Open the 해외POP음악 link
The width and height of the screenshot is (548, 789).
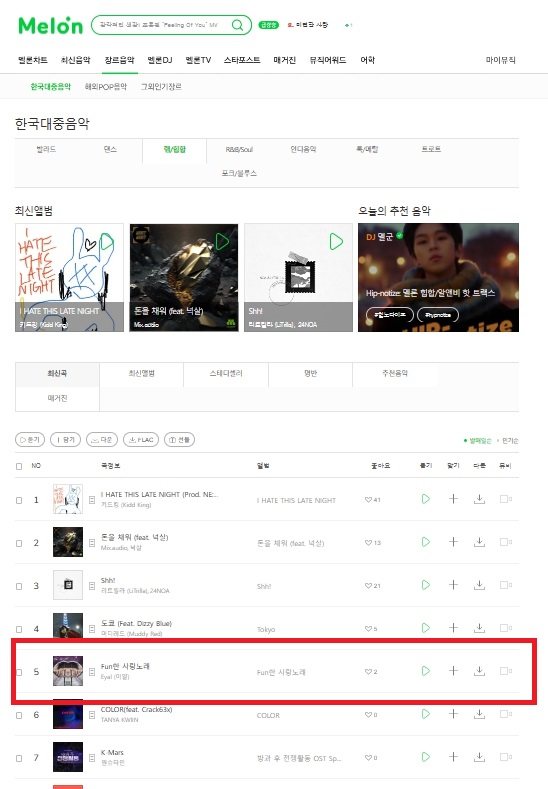coord(106,87)
